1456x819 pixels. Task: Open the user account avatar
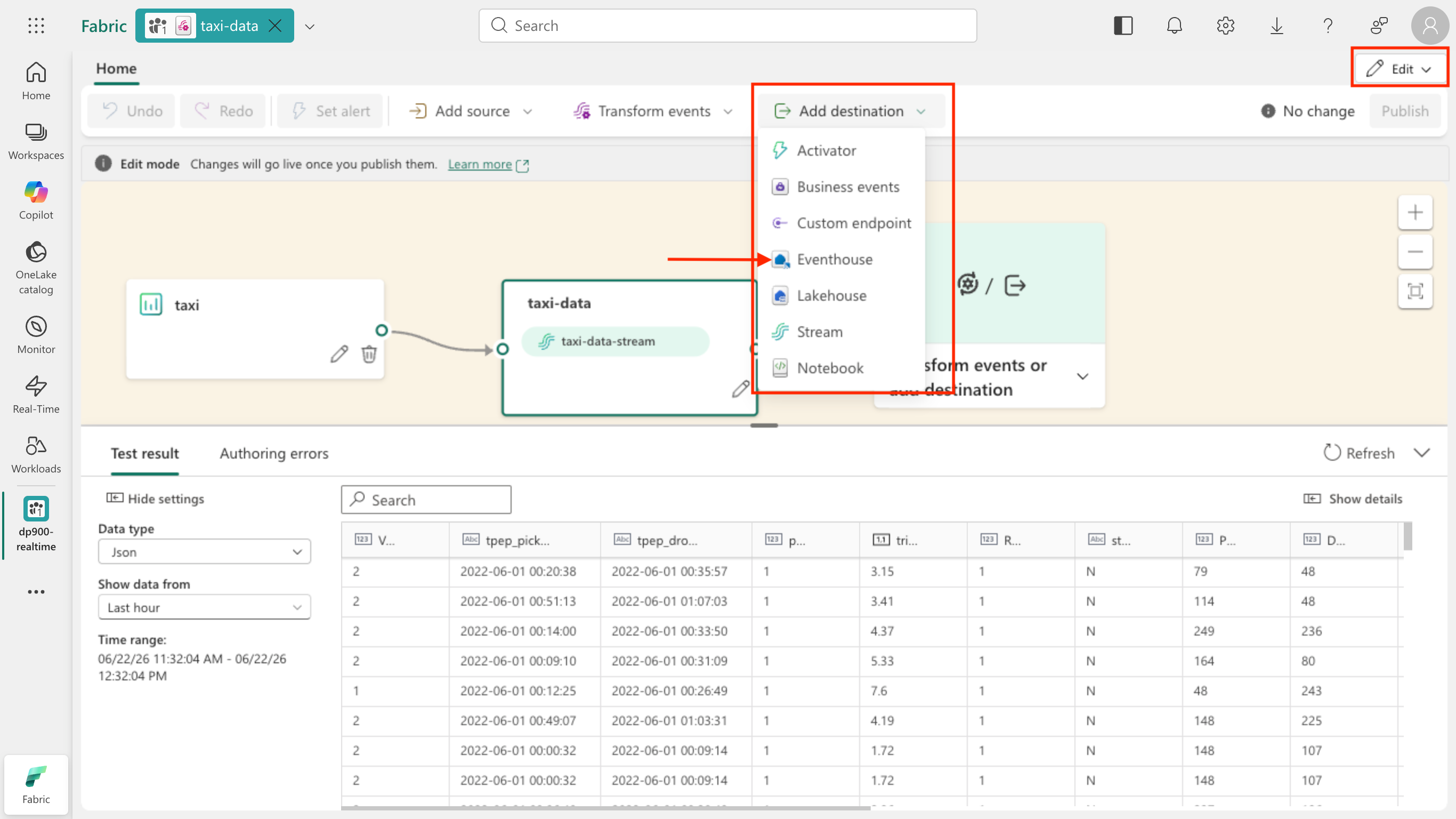[1430, 26]
